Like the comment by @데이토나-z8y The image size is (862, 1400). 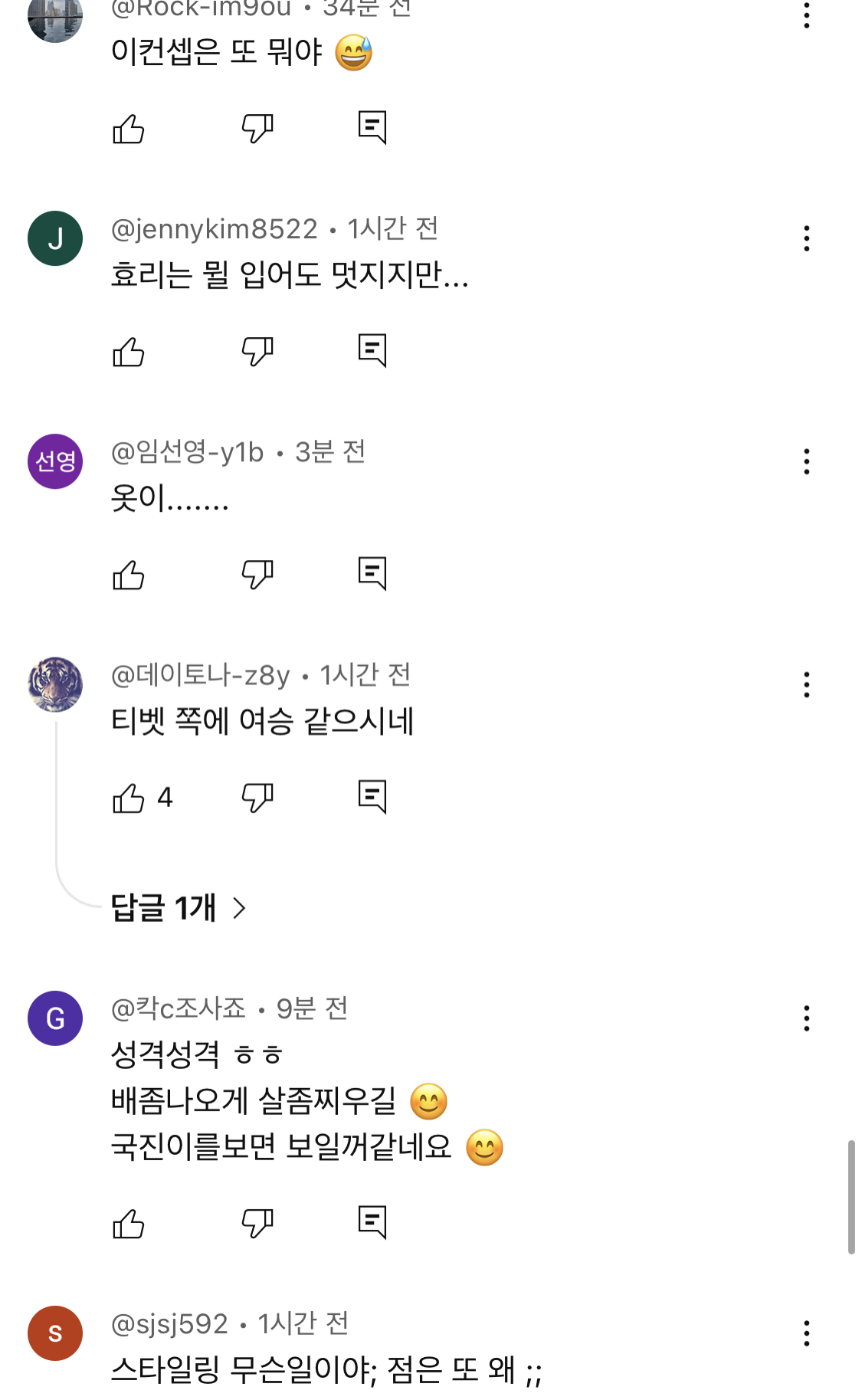(129, 798)
